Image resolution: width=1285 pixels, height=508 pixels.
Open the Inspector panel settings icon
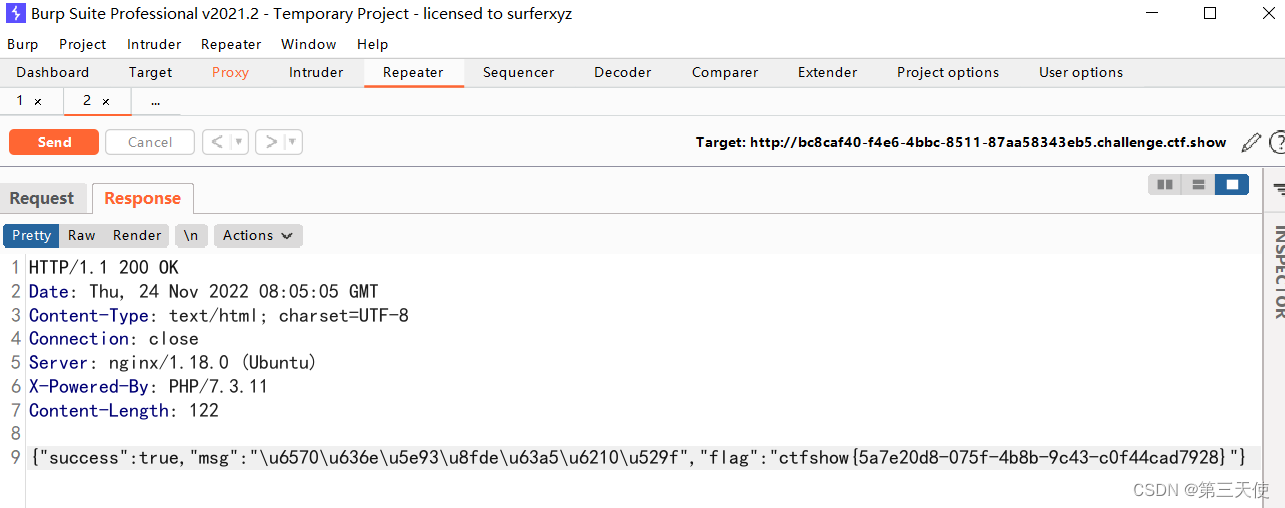(x=1279, y=188)
